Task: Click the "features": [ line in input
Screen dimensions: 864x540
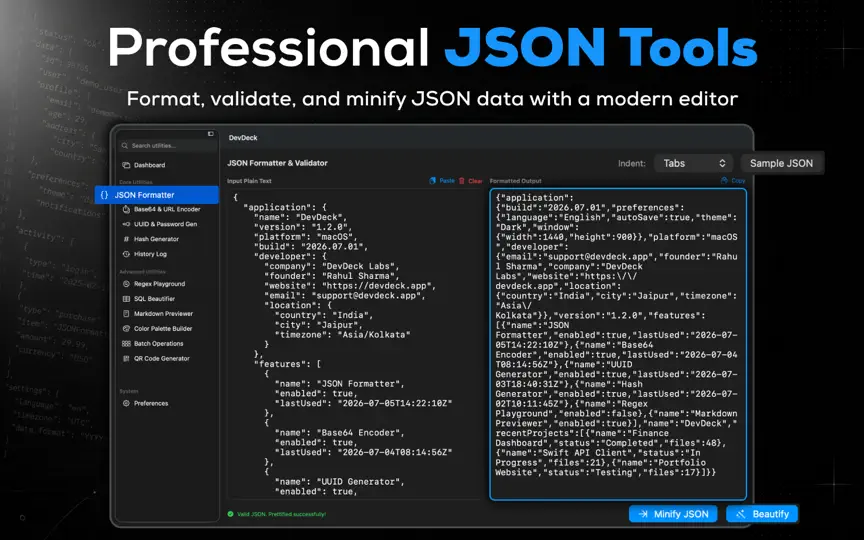Action: (287, 364)
